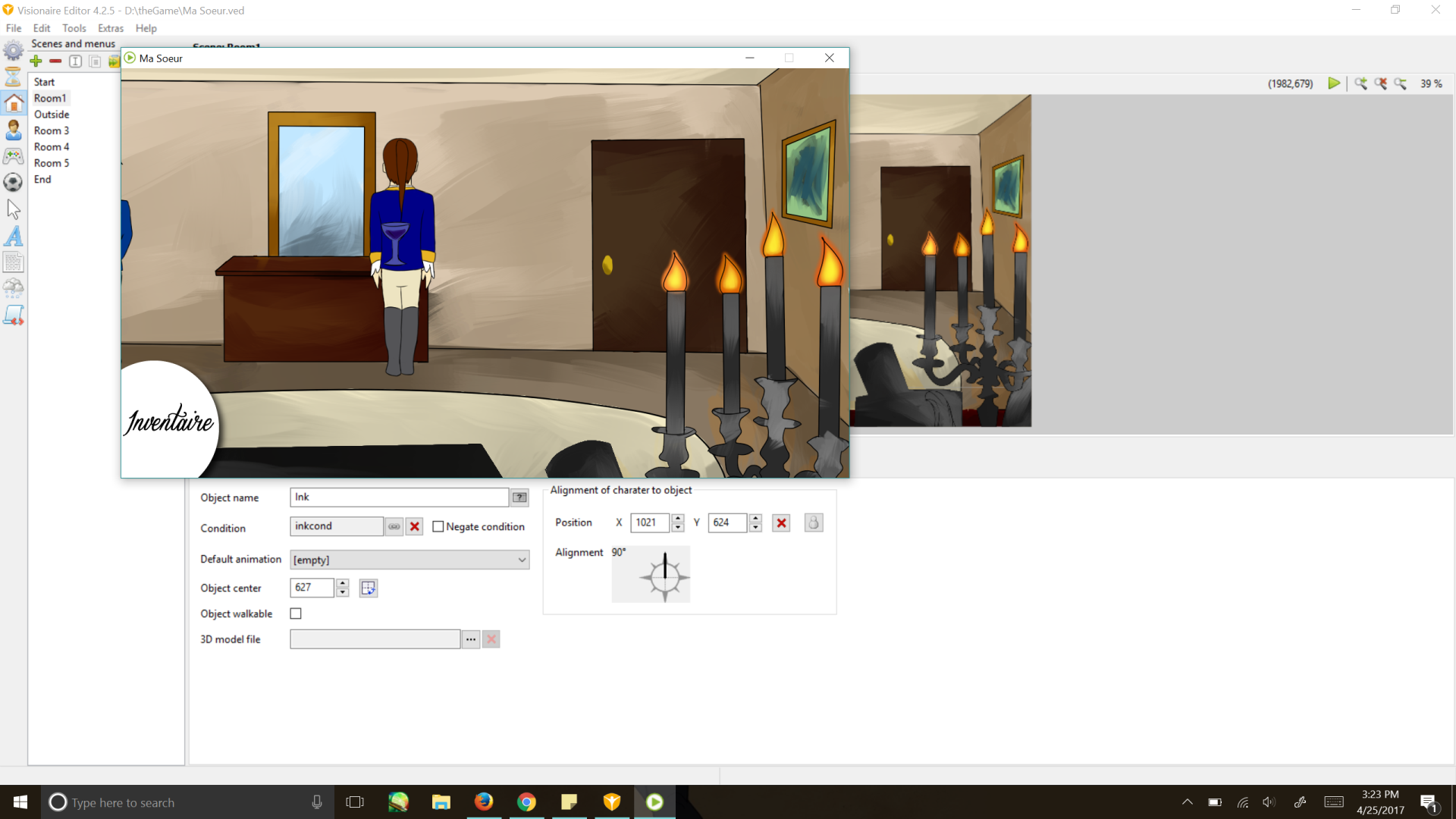Select the Room 4 scene
Image resolution: width=1456 pixels, height=819 pixels.
point(52,147)
